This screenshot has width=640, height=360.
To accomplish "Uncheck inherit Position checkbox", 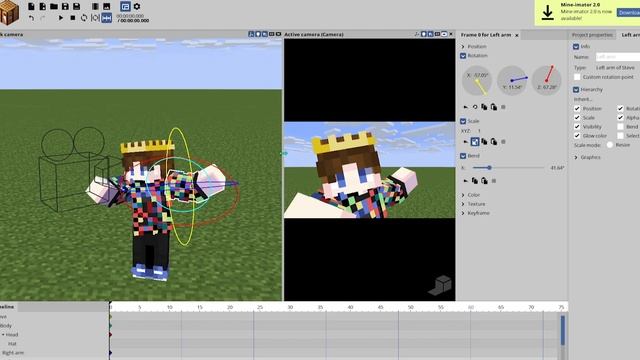I will tap(577, 109).
